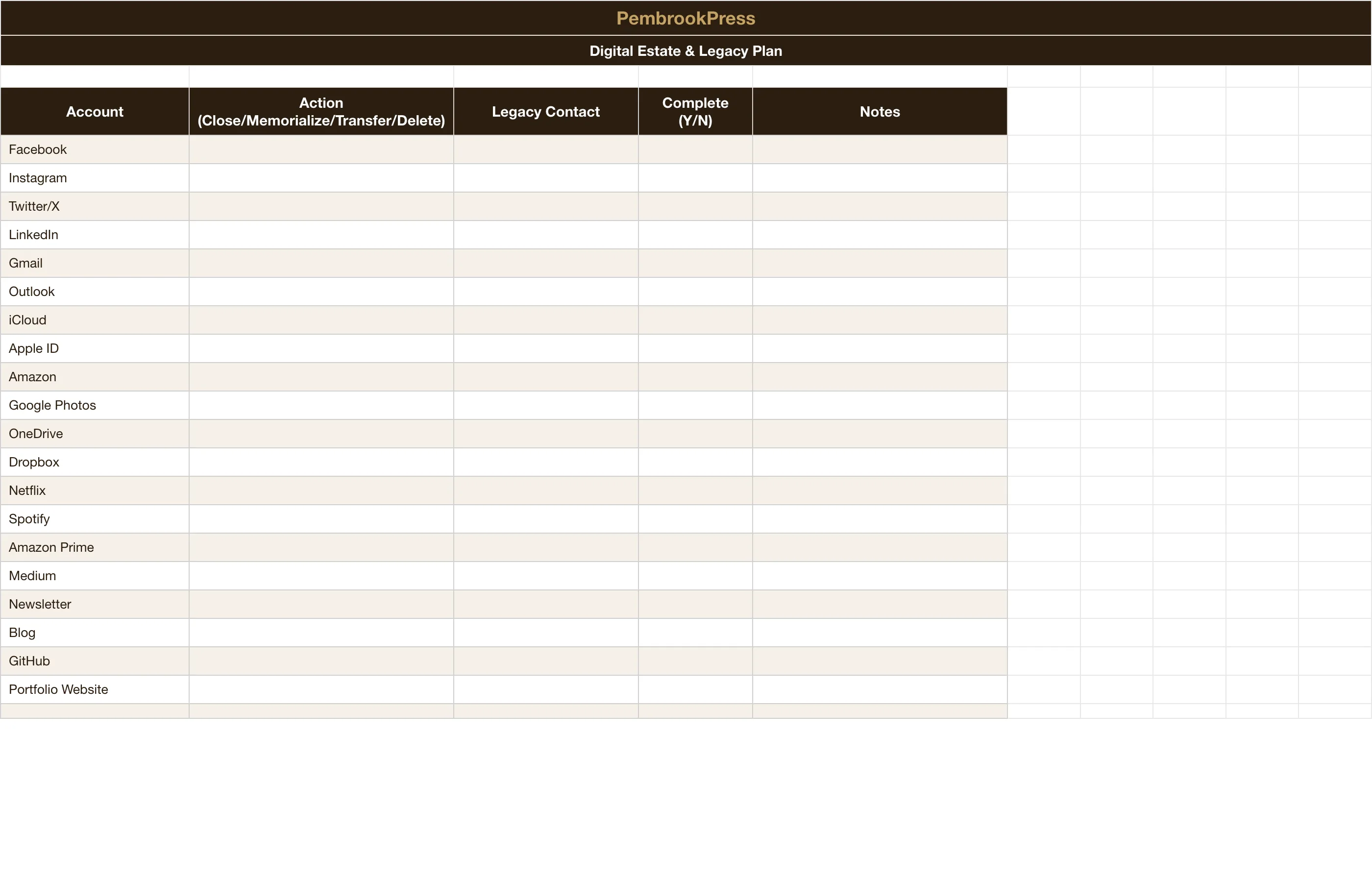Click the Legacy Contact cell for Dropbox
1372x882 pixels.
point(546,462)
